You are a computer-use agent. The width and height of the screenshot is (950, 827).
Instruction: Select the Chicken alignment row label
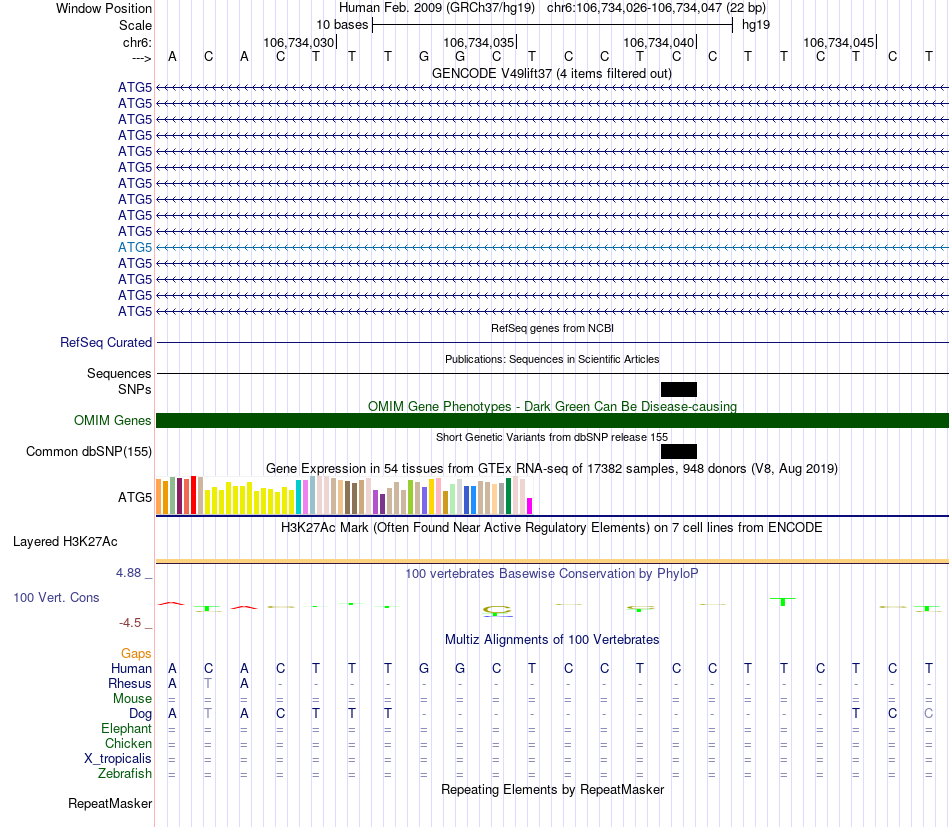pos(128,743)
